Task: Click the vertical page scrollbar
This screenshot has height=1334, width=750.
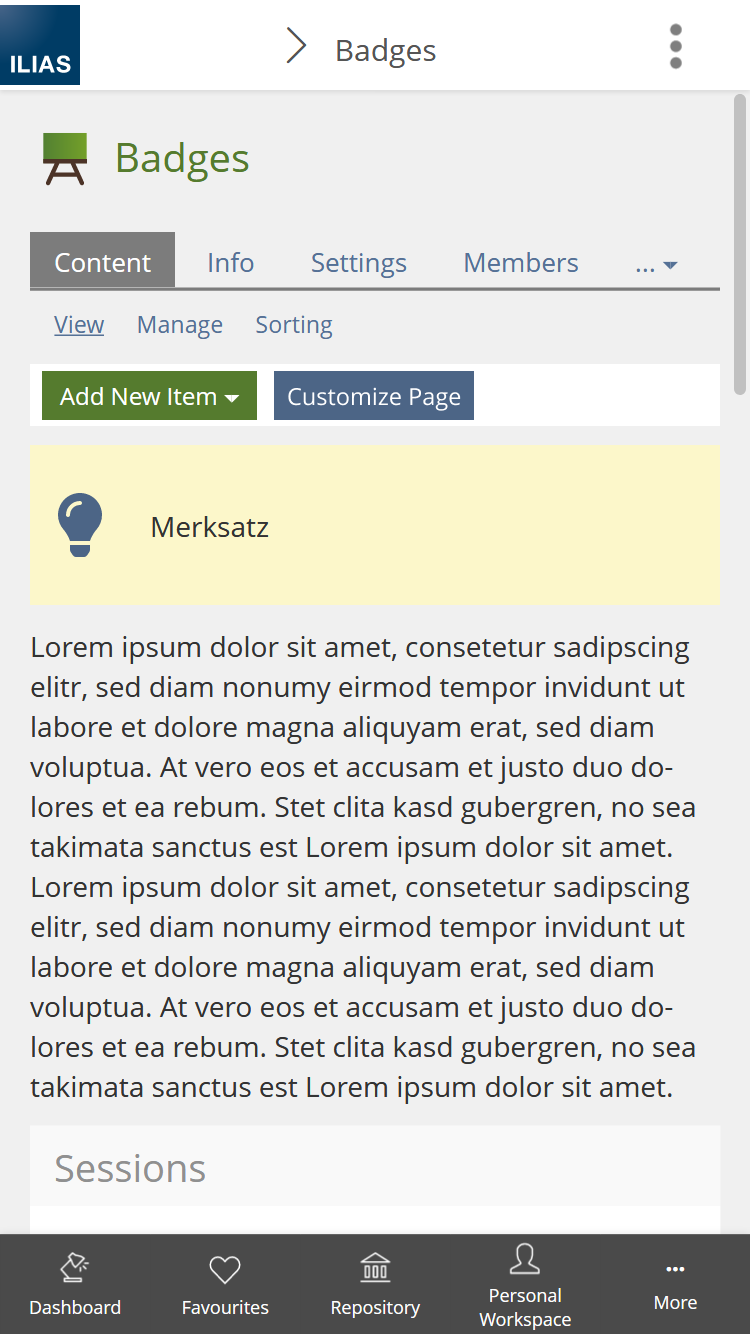Action: (740, 244)
